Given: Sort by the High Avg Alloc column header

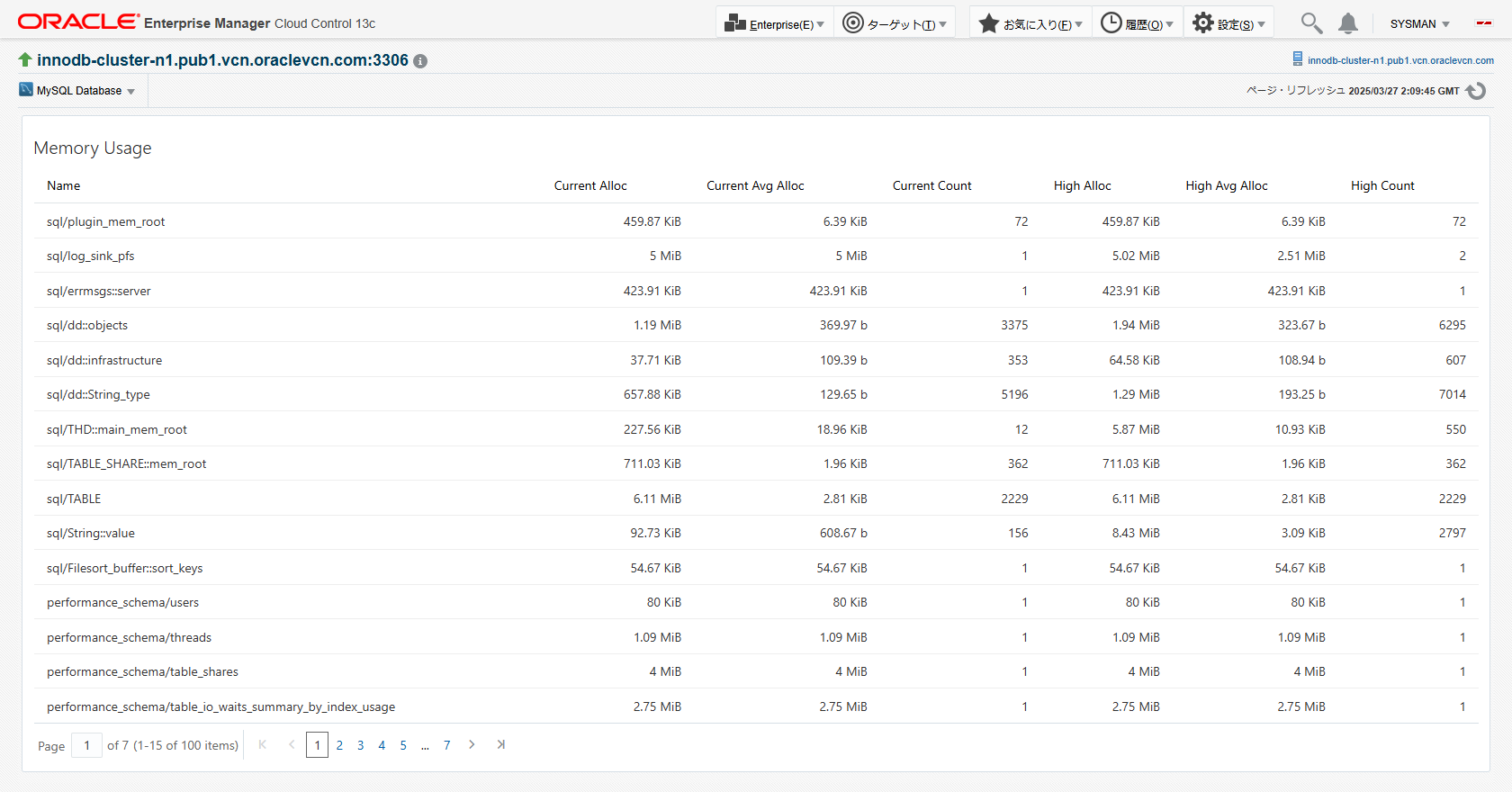Looking at the screenshot, I should 1227,185.
